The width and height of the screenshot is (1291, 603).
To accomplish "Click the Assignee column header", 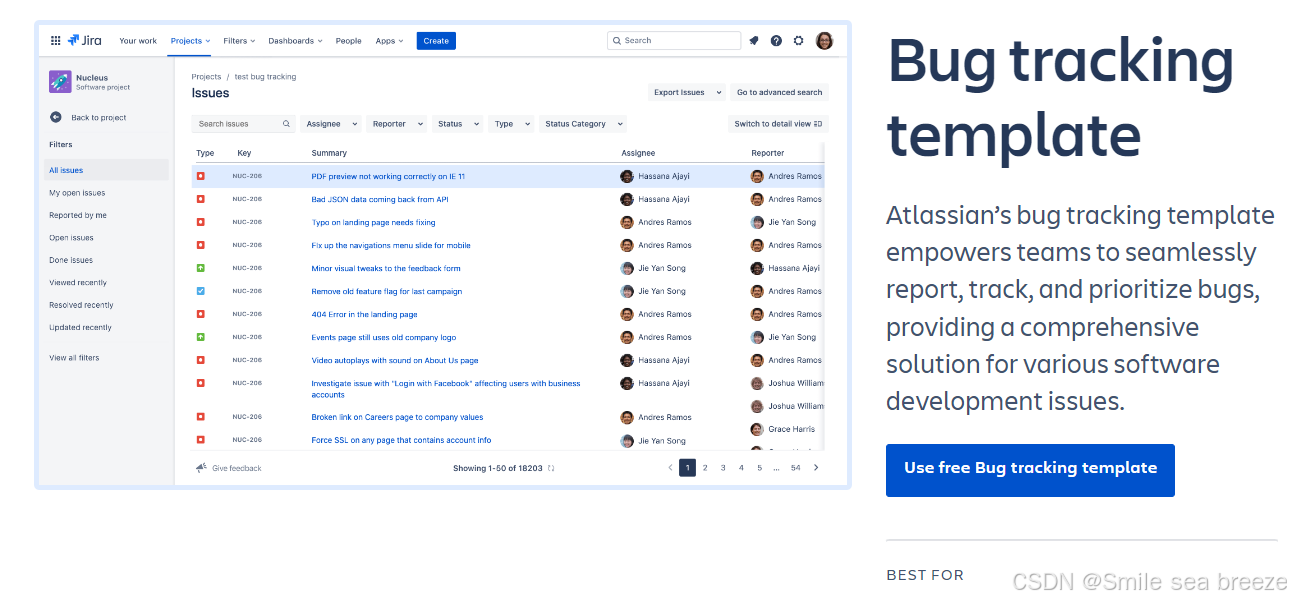I will point(638,153).
